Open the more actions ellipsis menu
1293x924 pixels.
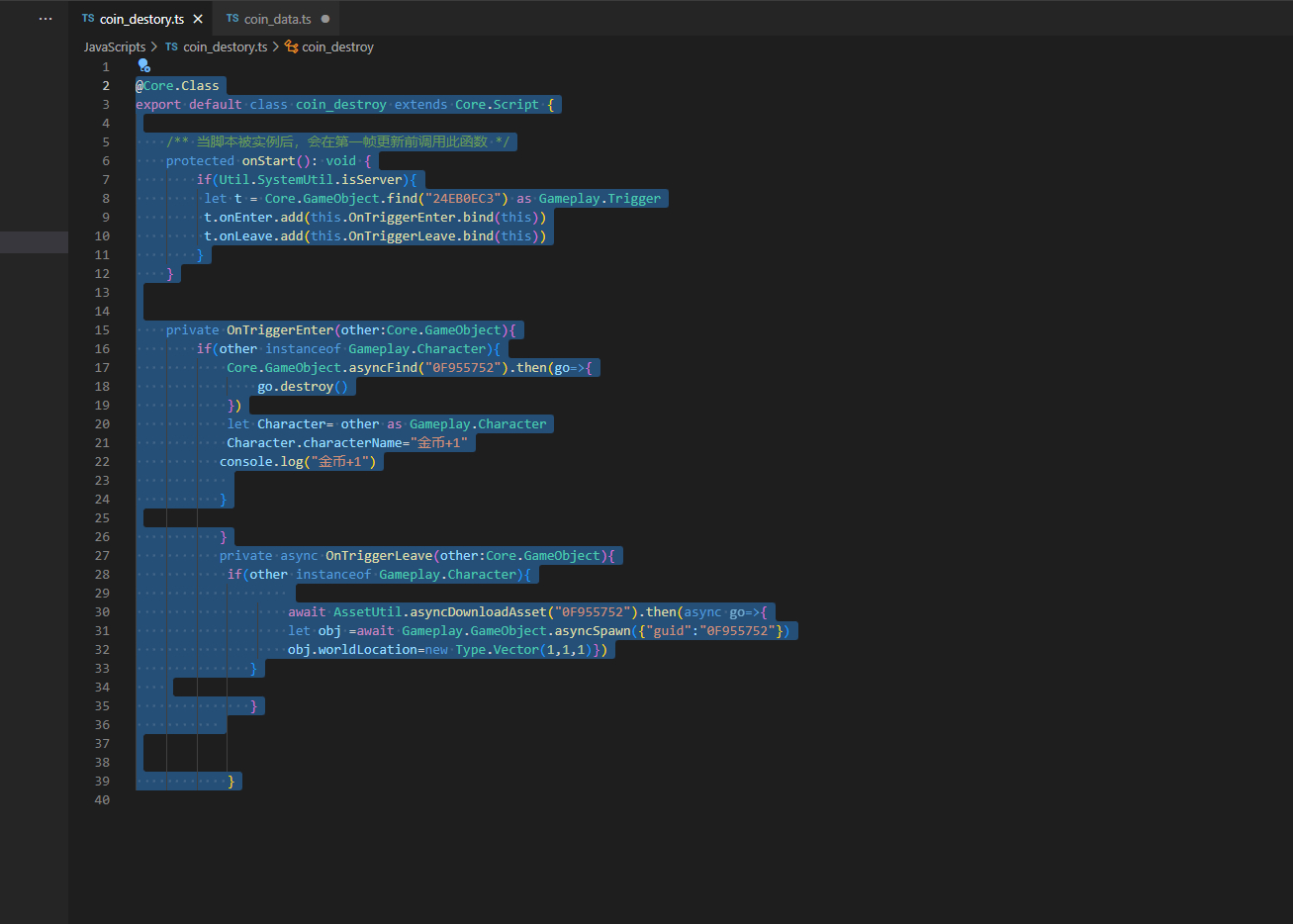[46, 19]
